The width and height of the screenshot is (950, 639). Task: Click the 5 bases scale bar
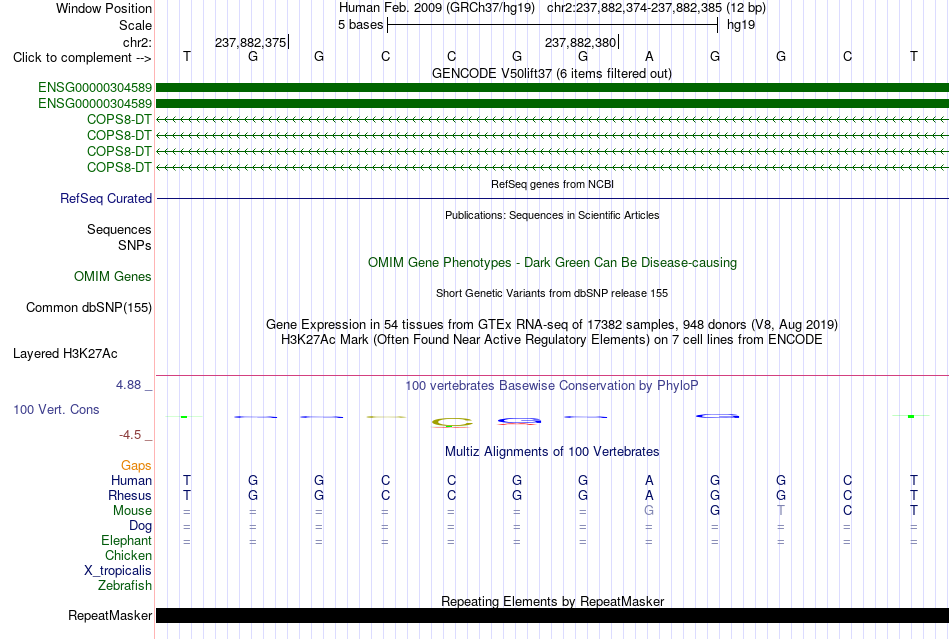pos(553,25)
